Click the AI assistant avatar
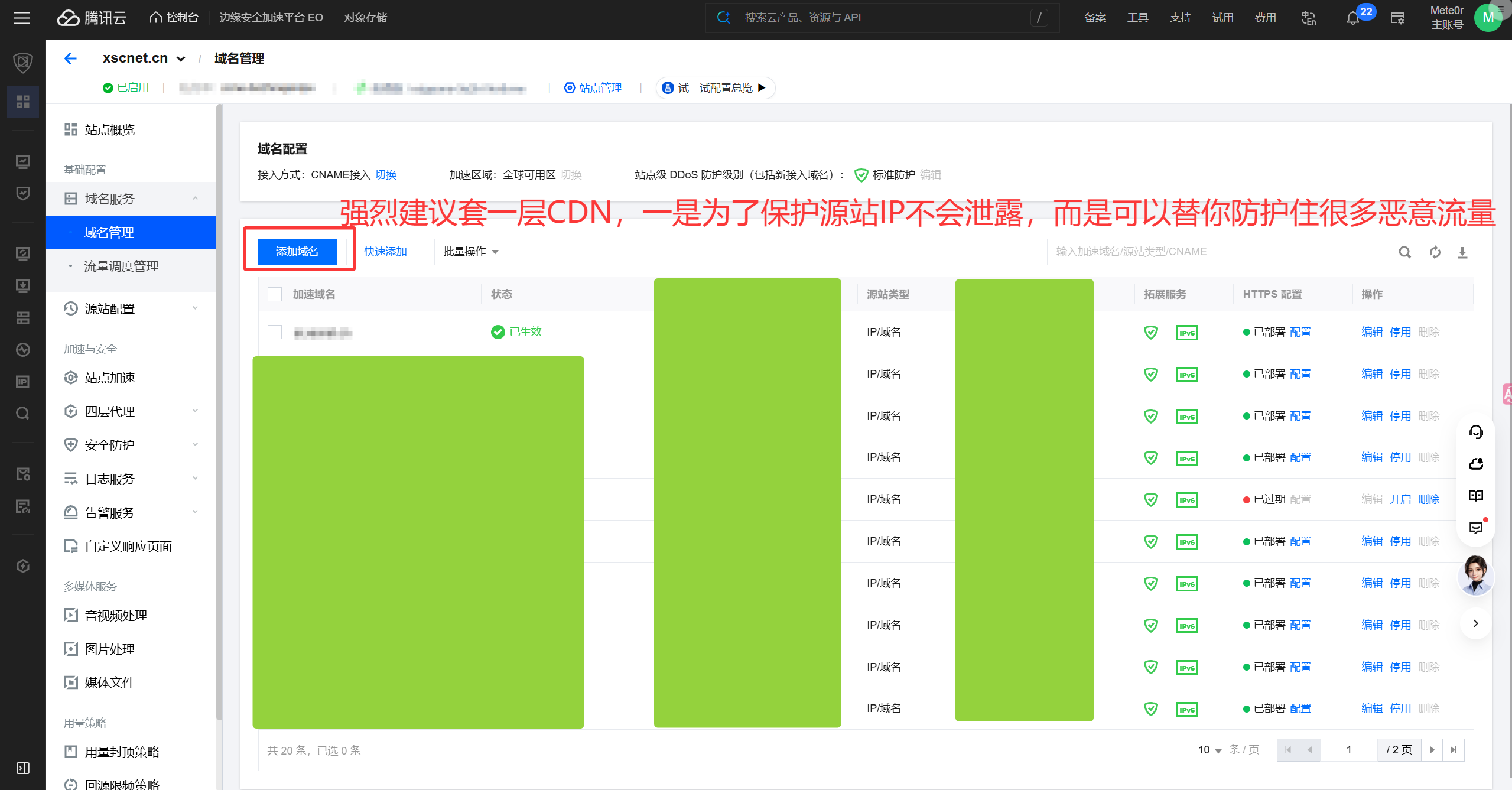 pos(1476,576)
